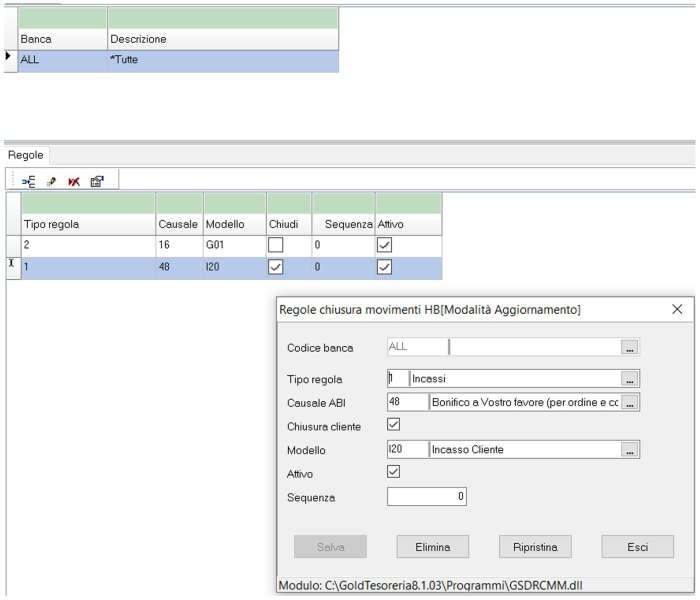This screenshot has height=600, width=700.
Task: Click the properties icon in Regole toolbar
Action: [x=97, y=181]
